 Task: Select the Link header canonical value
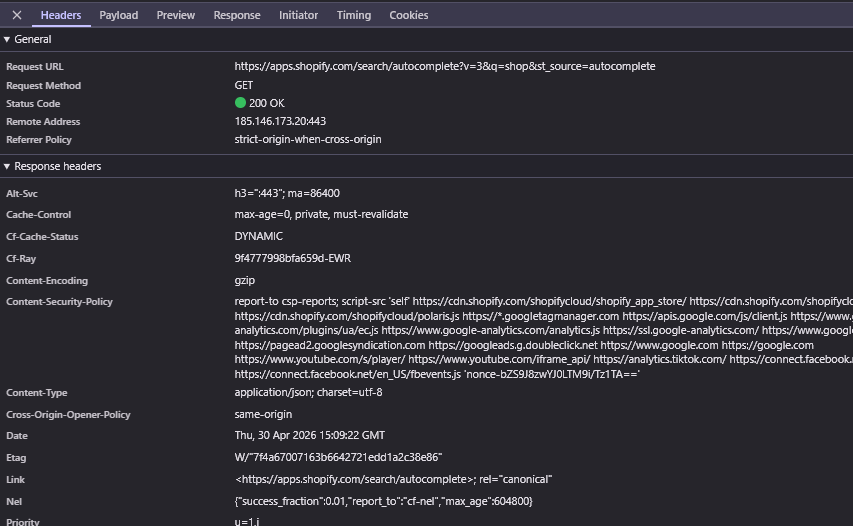coord(393,480)
